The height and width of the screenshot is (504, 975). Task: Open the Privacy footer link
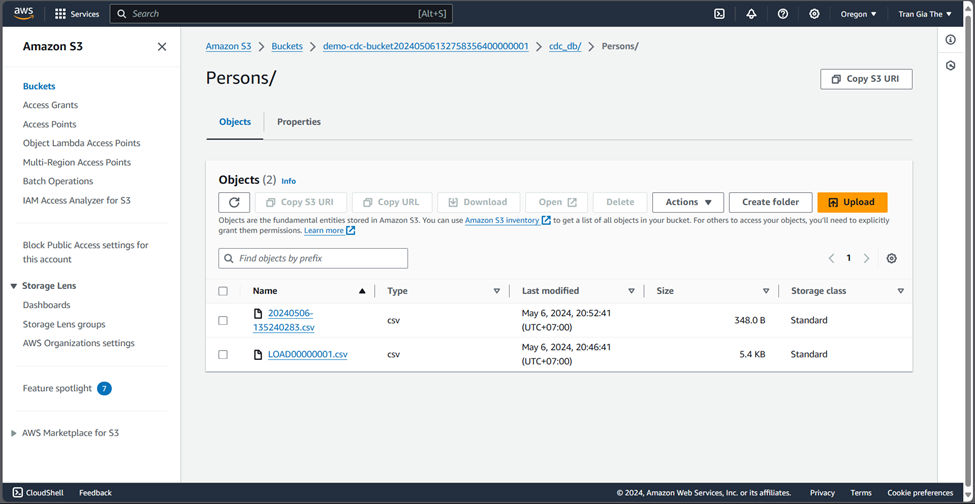pos(822,492)
